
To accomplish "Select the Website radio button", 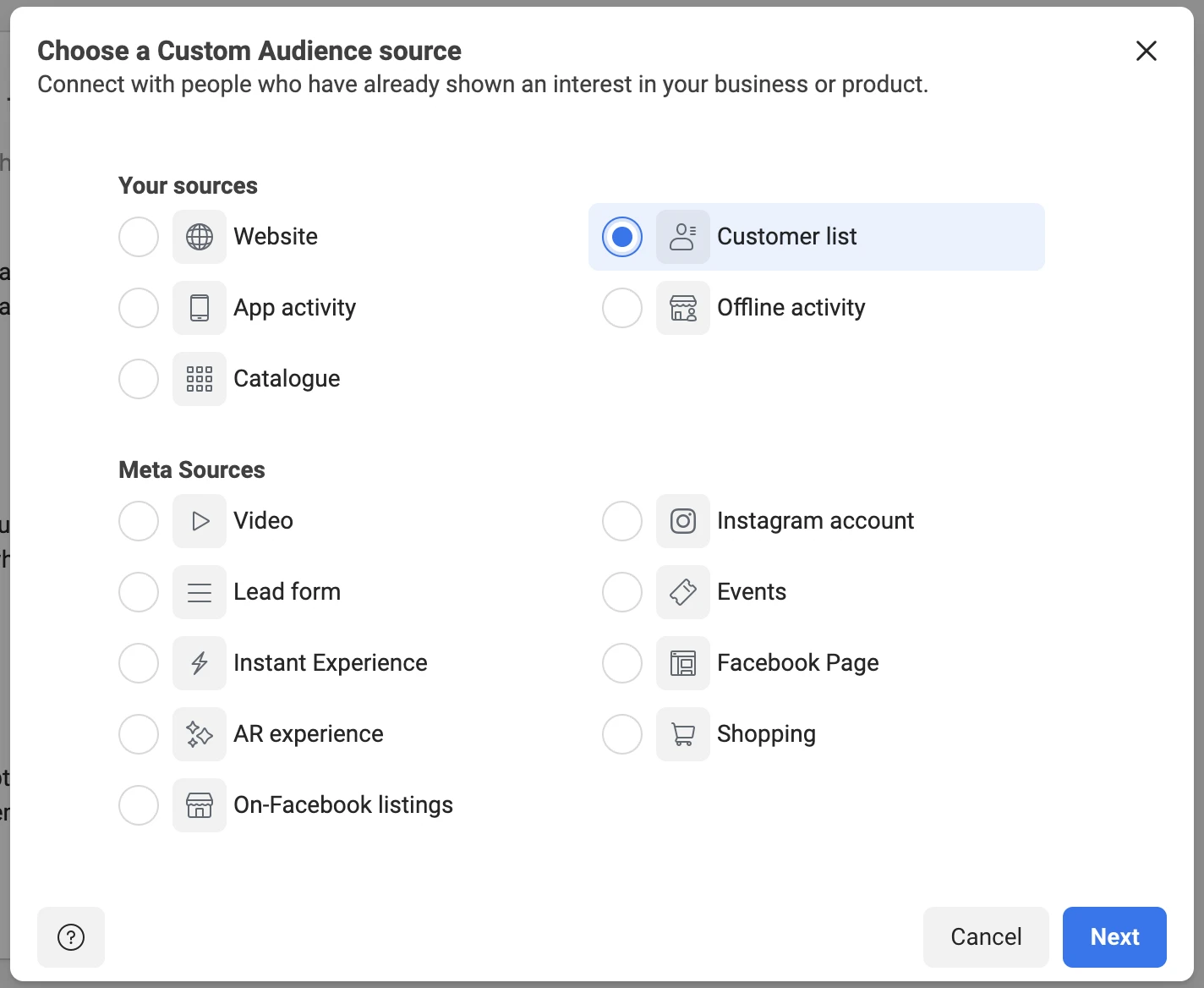I will [139, 237].
